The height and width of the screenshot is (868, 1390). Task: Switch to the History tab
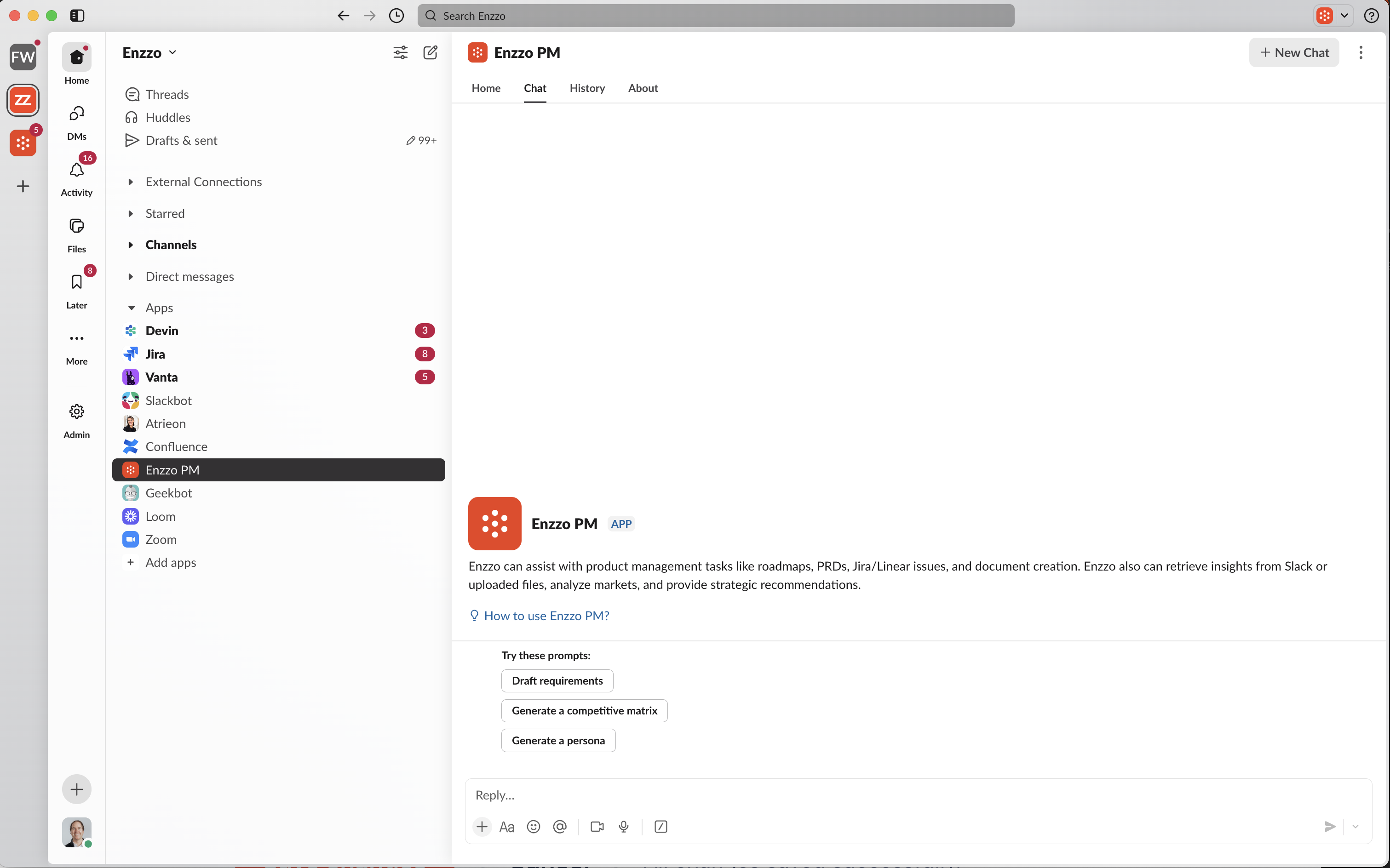click(587, 88)
